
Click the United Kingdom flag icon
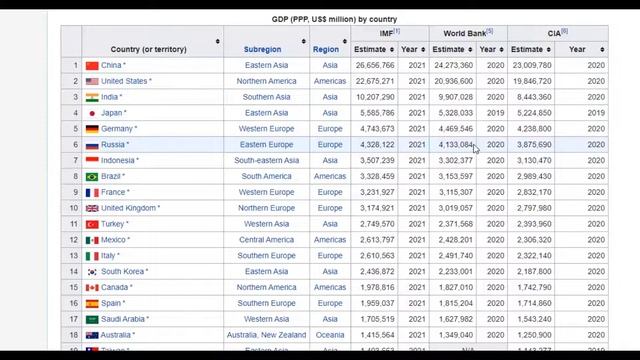point(92,208)
